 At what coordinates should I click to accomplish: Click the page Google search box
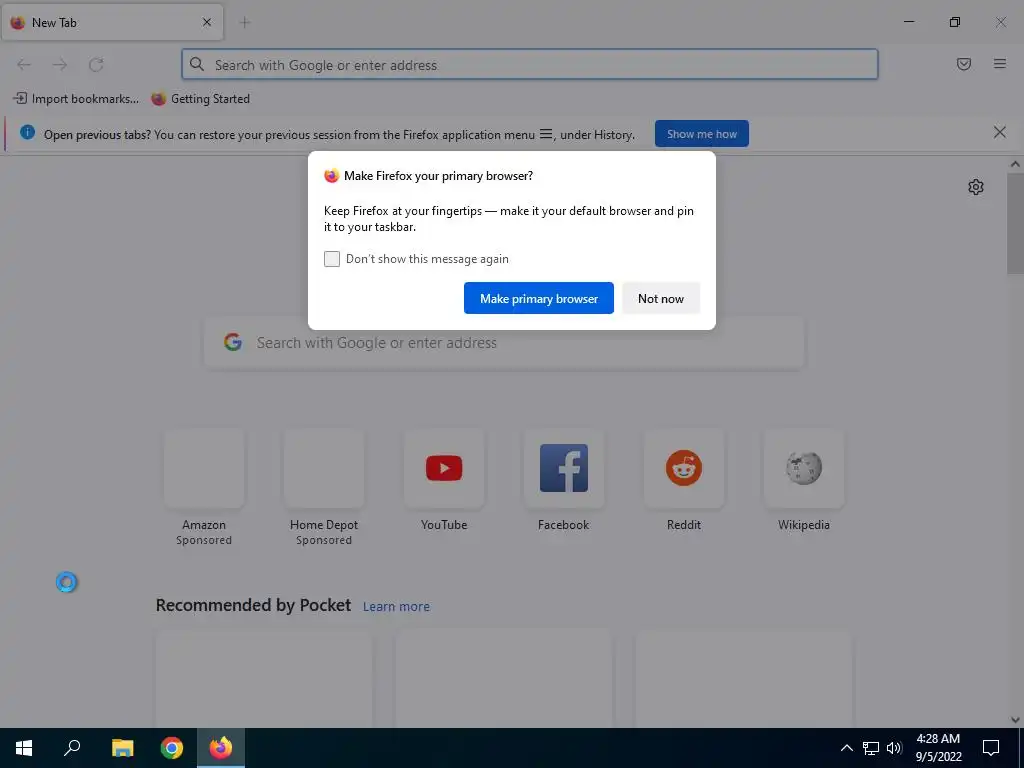504,343
